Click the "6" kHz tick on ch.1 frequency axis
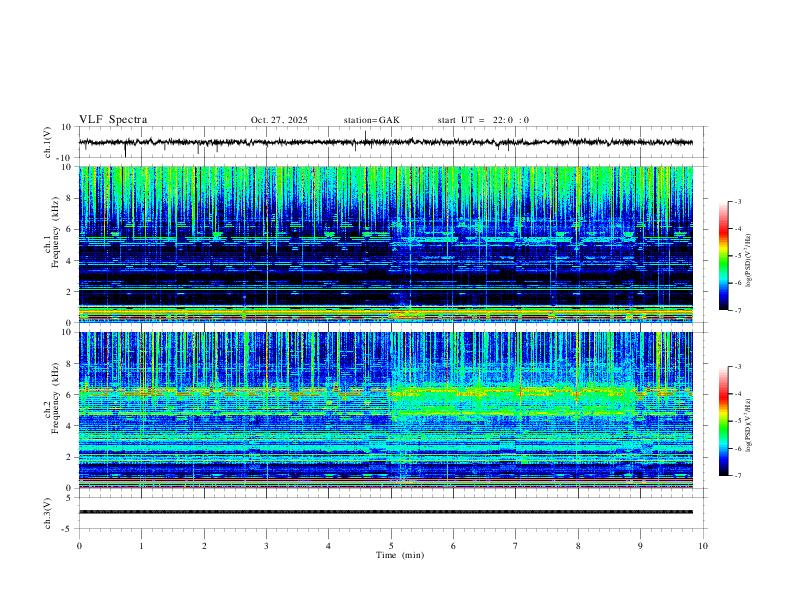 pyautogui.click(x=69, y=229)
